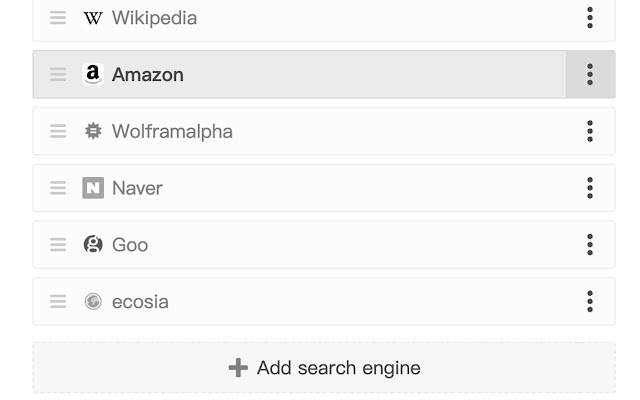Image resolution: width=640 pixels, height=400 pixels.
Task: Open the three-dot menu for Wikipedia
Action: pyautogui.click(x=590, y=18)
